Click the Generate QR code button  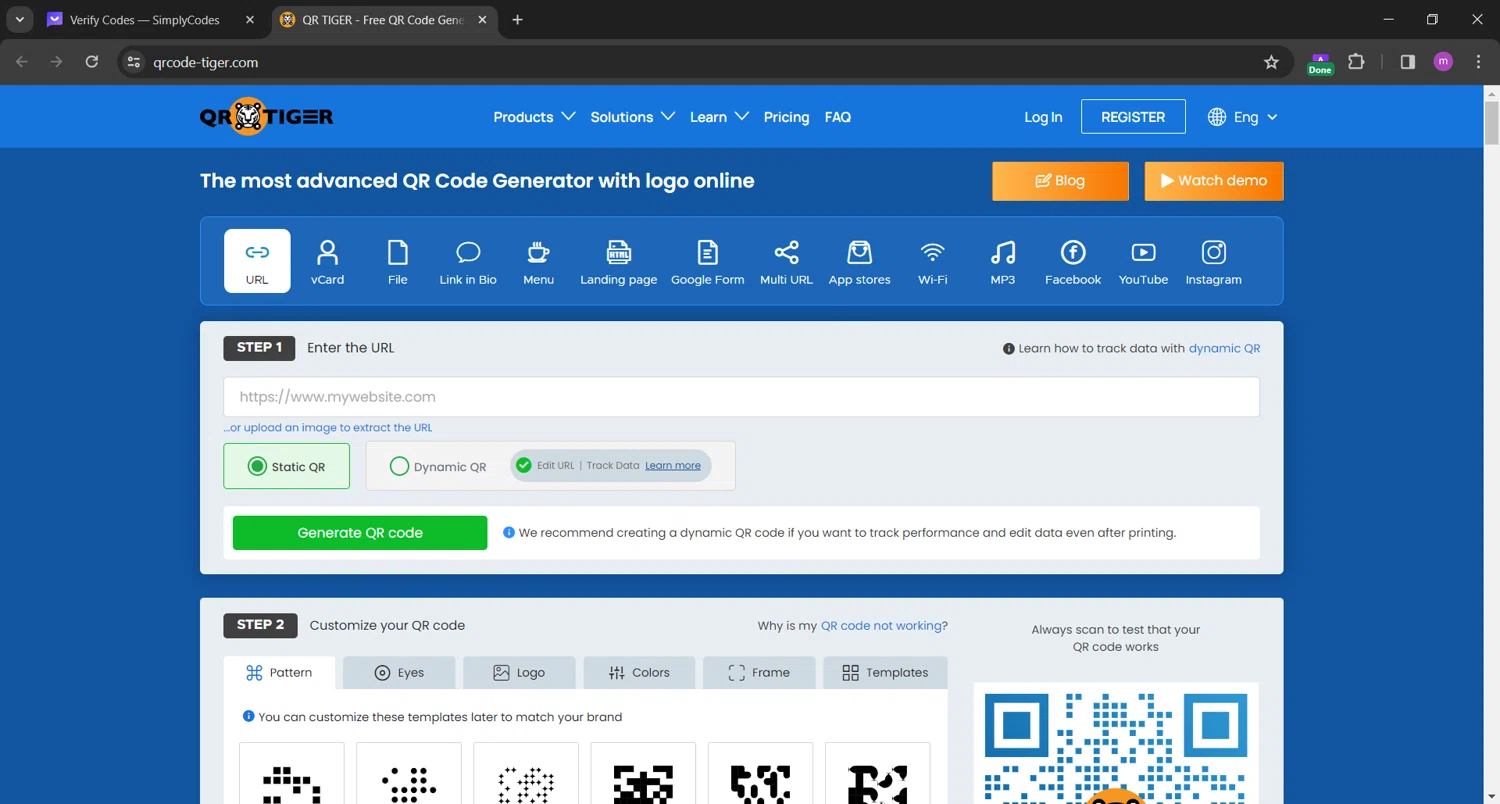click(x=360, y=533)
